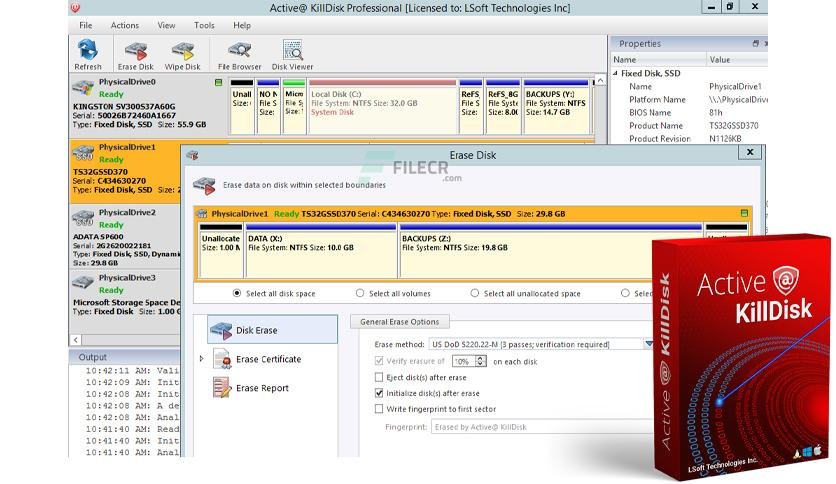
Task: Click the 'Product Revision' property row
Action: (689, 139)
